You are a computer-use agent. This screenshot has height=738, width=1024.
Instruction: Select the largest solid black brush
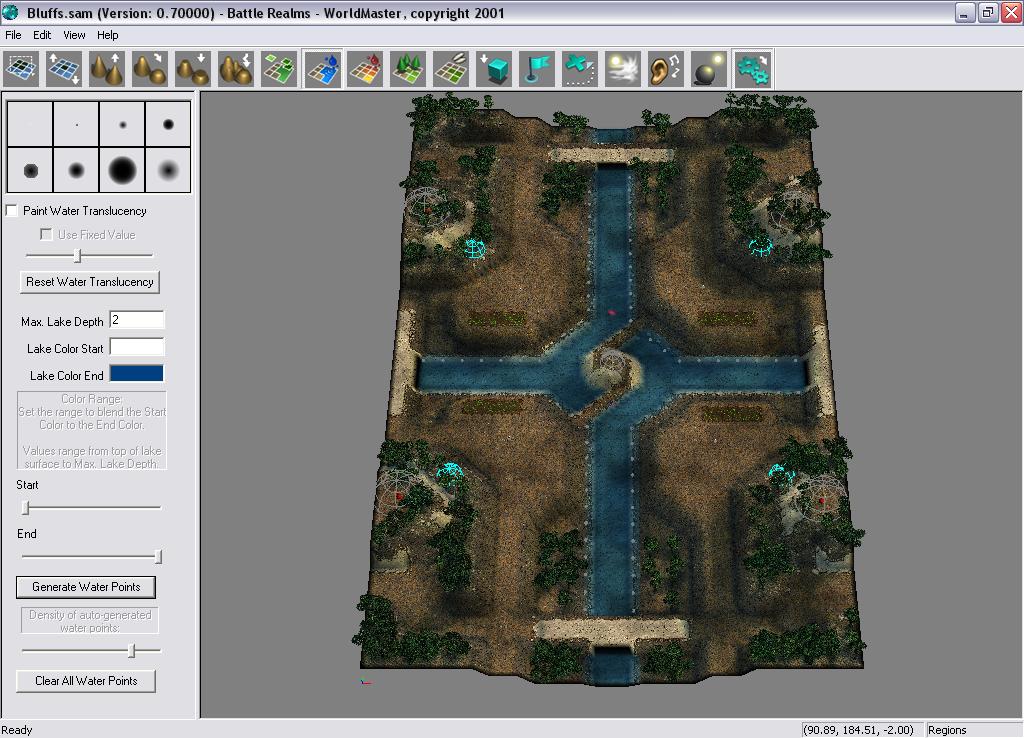coord(122,170)
